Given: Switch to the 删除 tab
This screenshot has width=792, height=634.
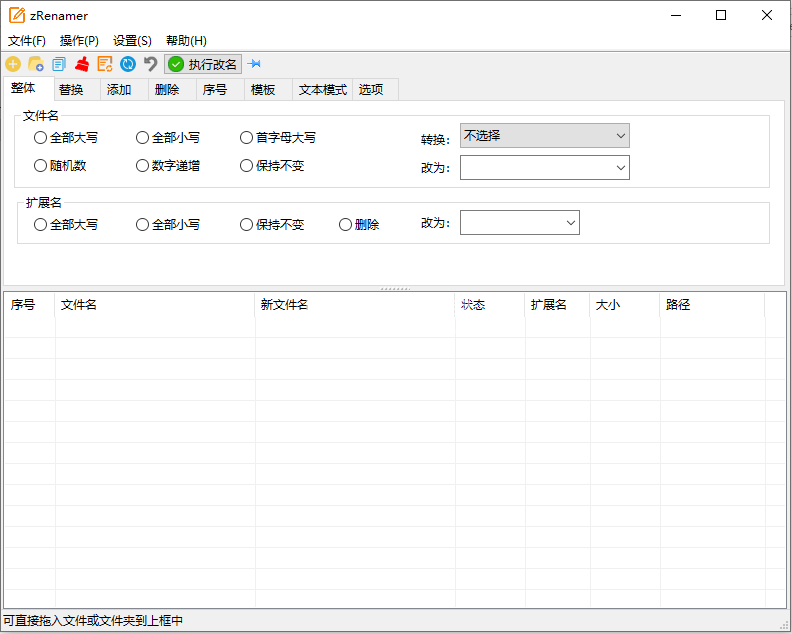Looking at the screenshot, I should click(x=172, y=89).
